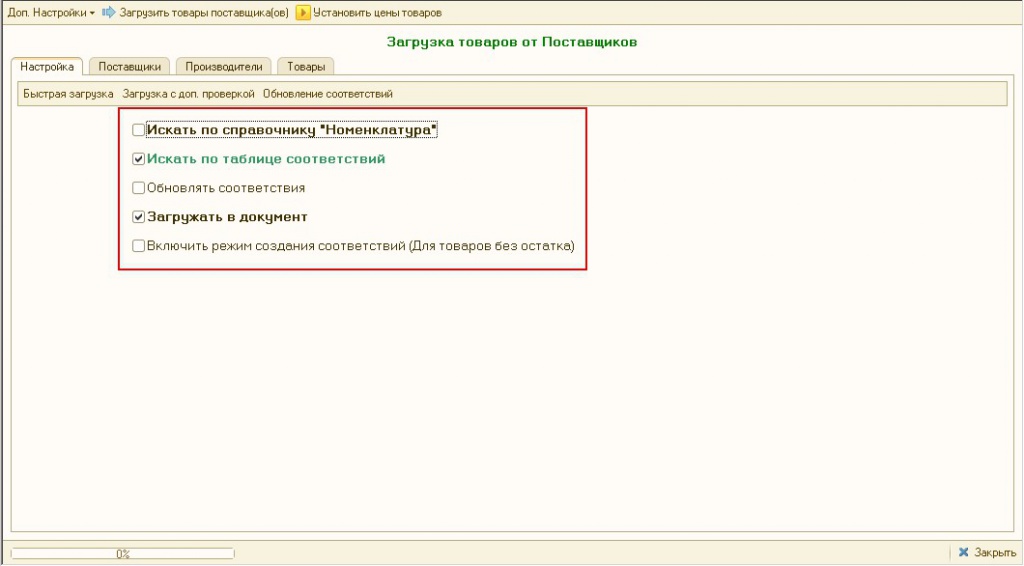Image resolution: width=1024 pixels, height=566 pixels.
Task: Open the Доп. Настройки dropdown menu
Action: pos(51,12)
